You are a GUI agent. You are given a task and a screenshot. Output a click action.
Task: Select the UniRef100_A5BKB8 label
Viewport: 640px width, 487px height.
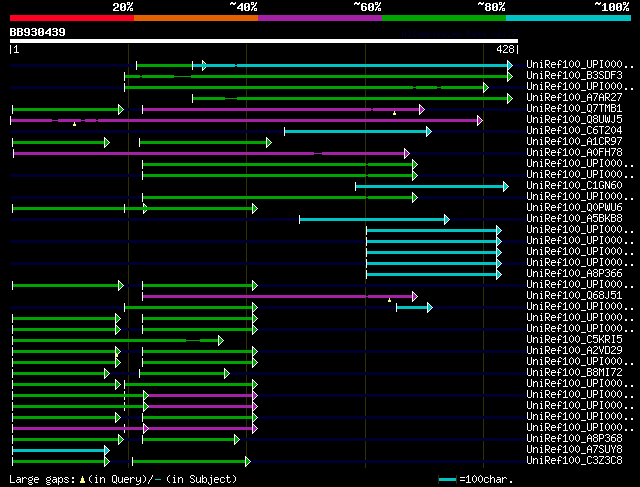click(574, 218)
